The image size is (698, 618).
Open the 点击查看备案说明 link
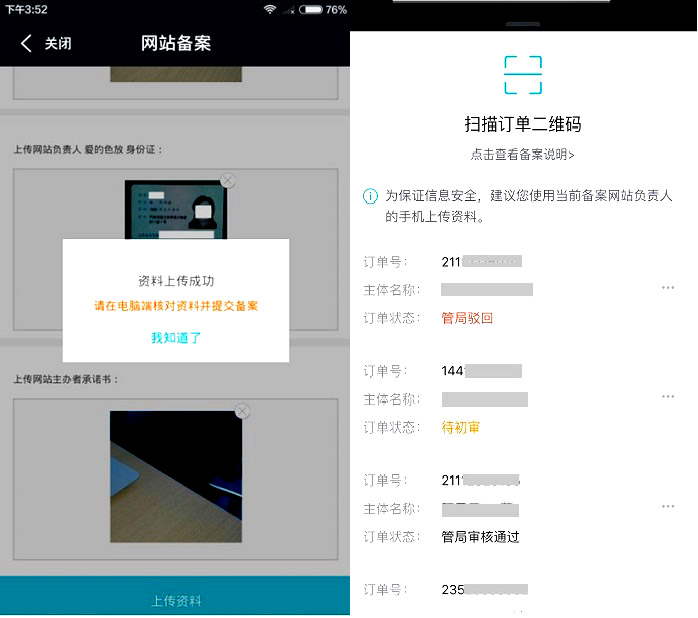point(522,155)
